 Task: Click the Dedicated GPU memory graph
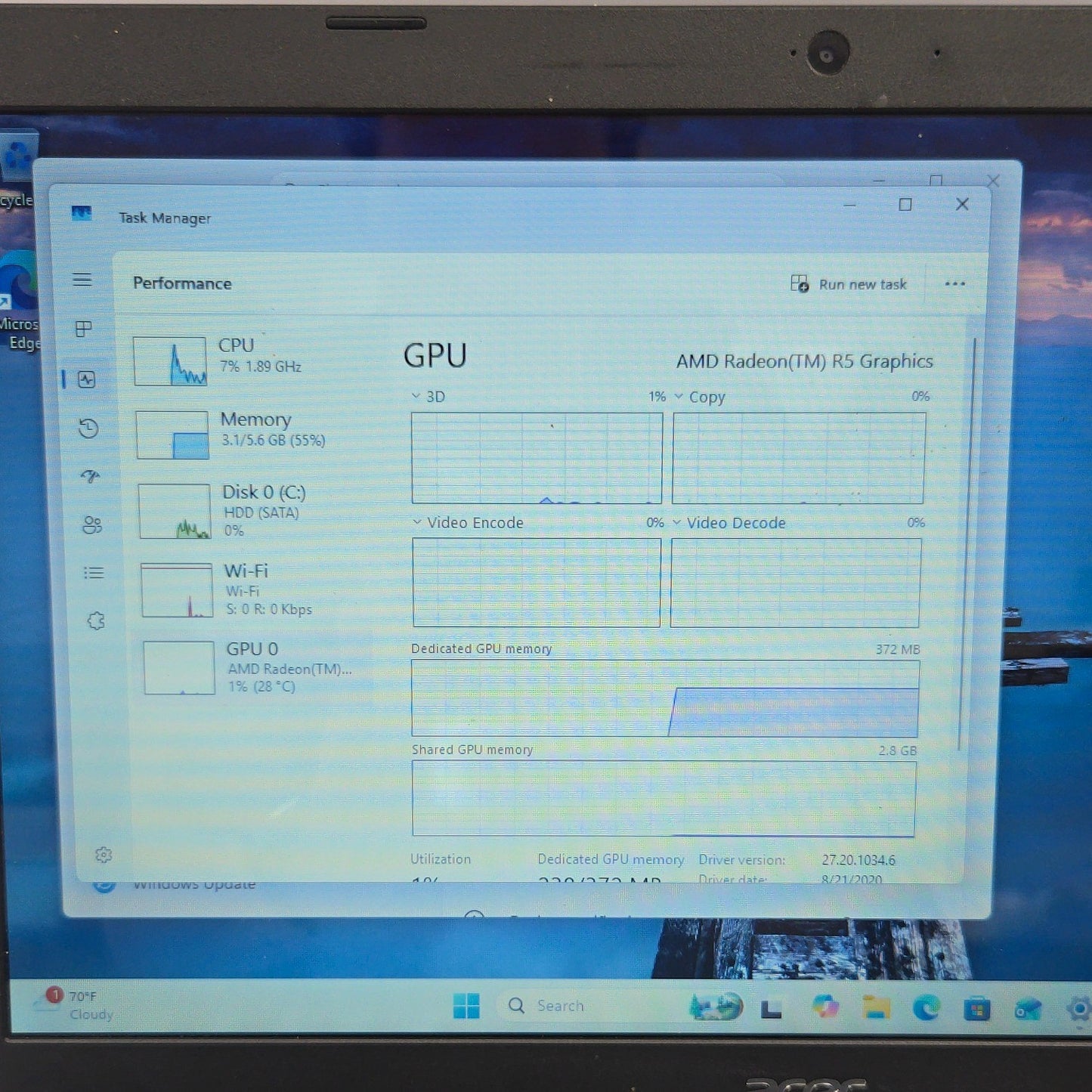tap(665, 698)
